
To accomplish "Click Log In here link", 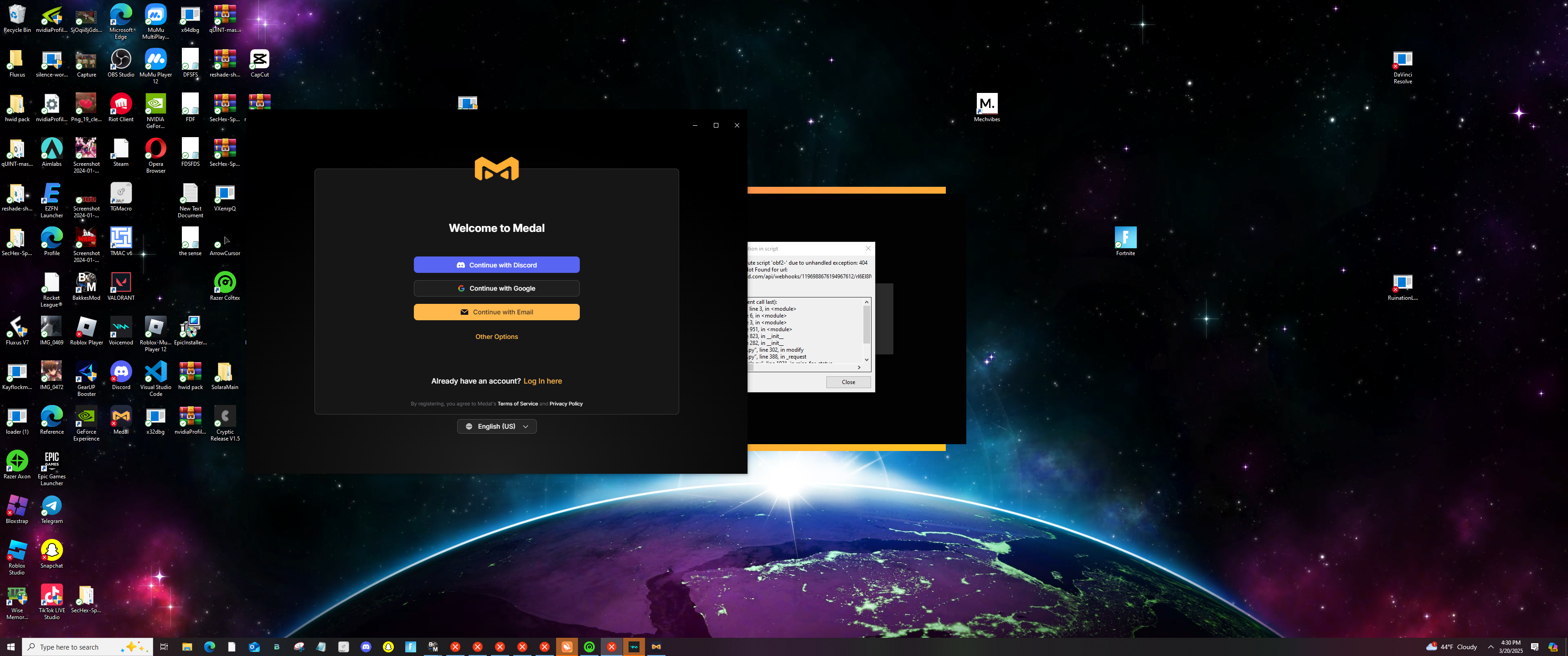I will pyautogui.click(x=542, y=381).
